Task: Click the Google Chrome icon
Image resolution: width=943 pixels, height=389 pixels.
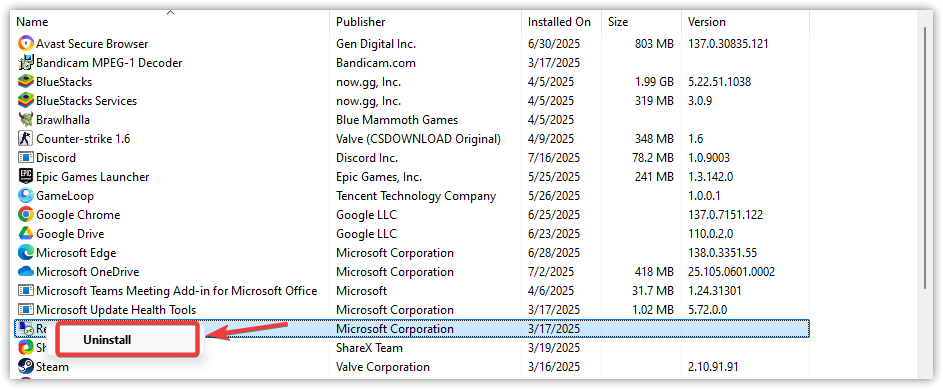Action: [26, 215]
